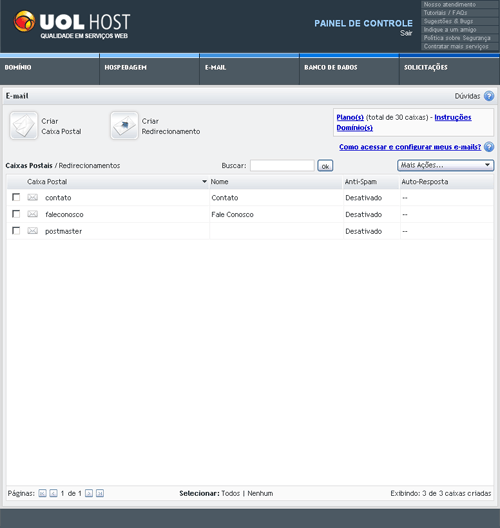The width and height of the screenshot is (500, 528).
Task: Click the Instruções link
Action: coord(453,117)
